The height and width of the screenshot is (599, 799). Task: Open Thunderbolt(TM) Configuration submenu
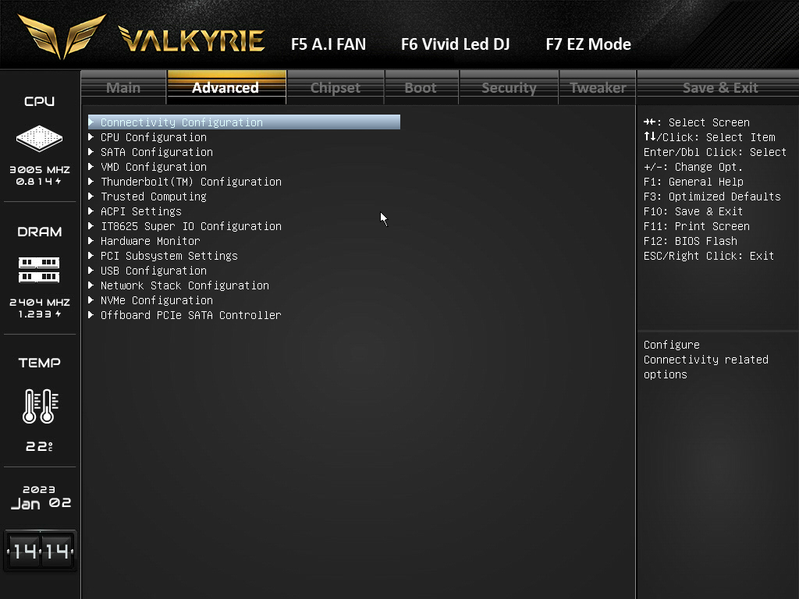click(x=191, y=181)
